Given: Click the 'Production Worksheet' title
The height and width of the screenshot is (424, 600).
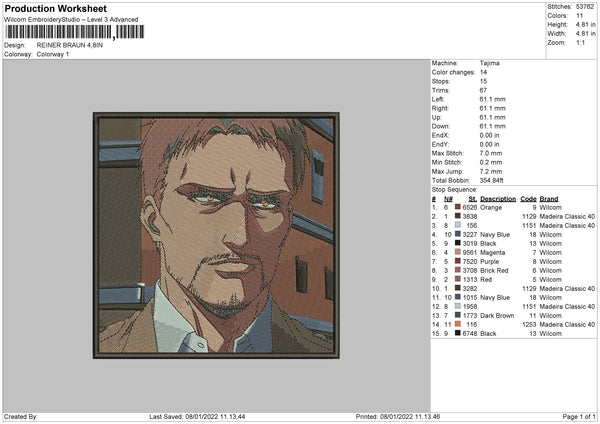Looking at the screenshot, I should [55, 8].
